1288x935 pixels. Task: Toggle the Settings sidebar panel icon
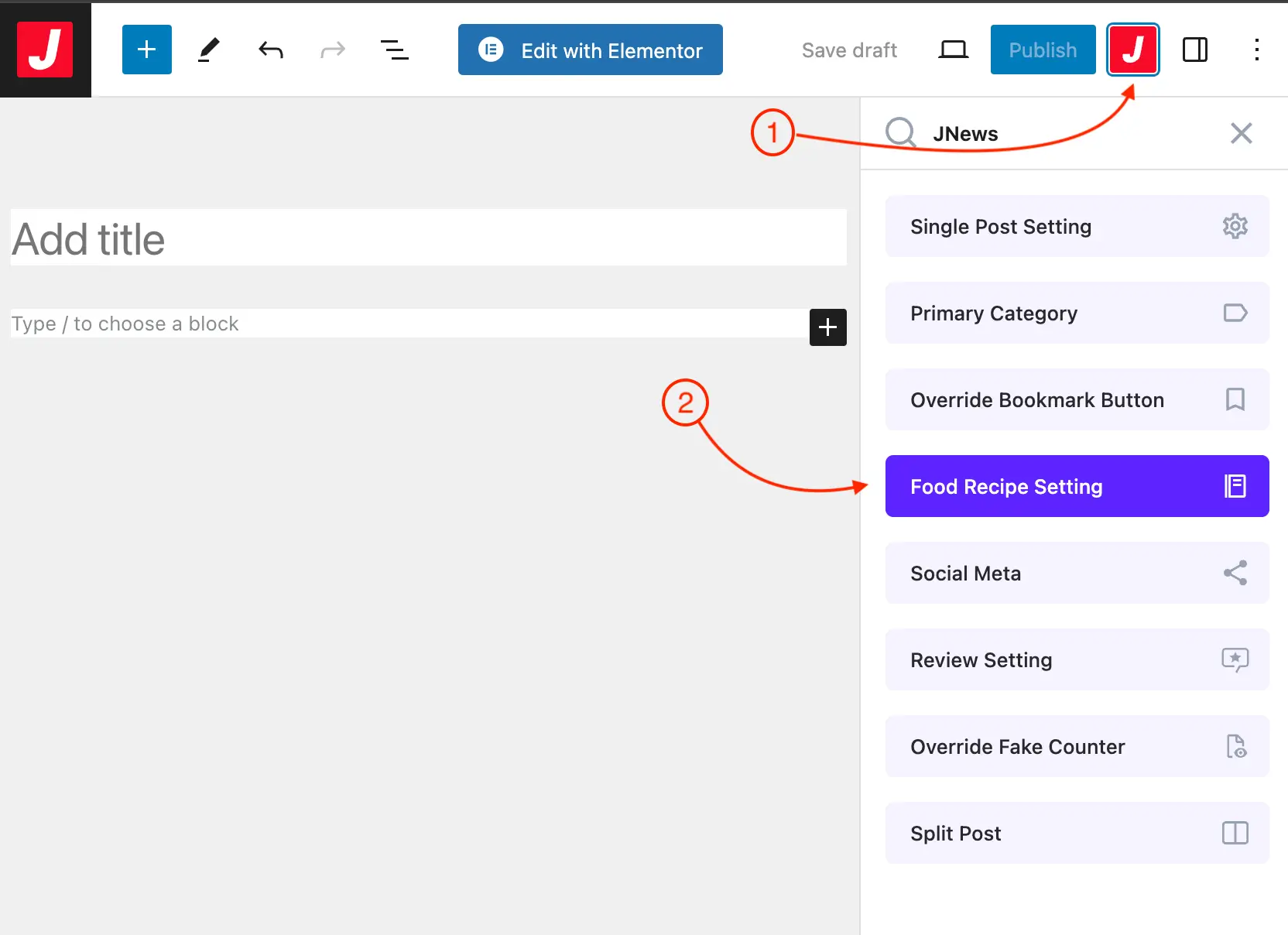tap(1194, 50)
